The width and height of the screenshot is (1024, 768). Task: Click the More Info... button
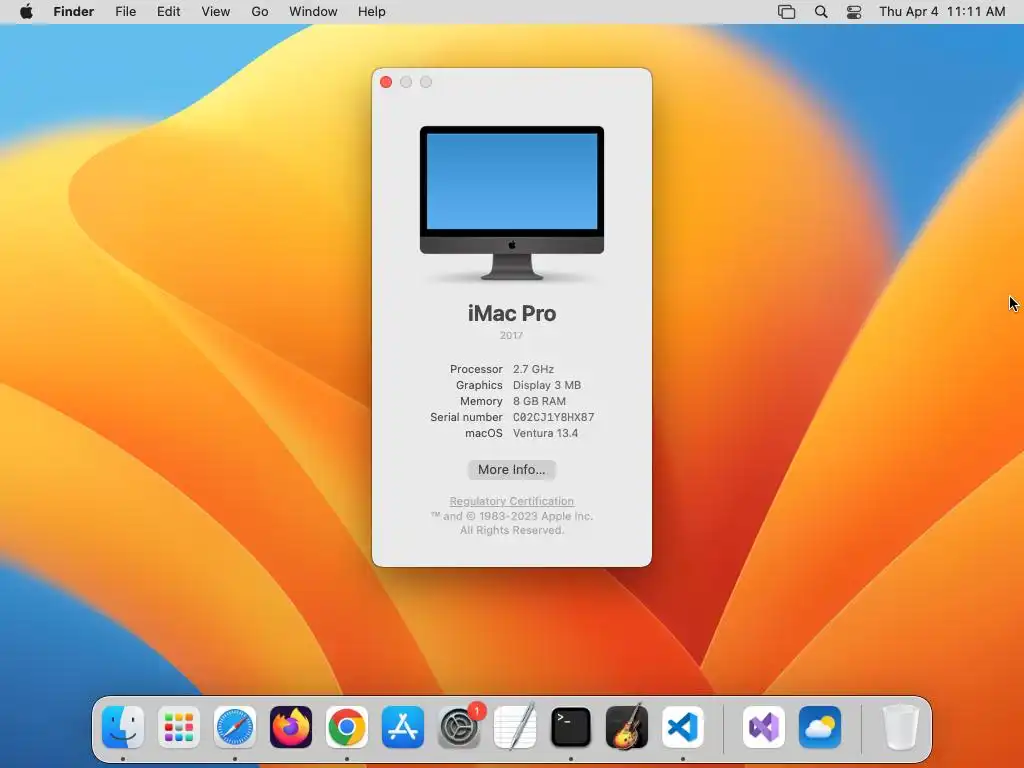[x=511, y=470]
